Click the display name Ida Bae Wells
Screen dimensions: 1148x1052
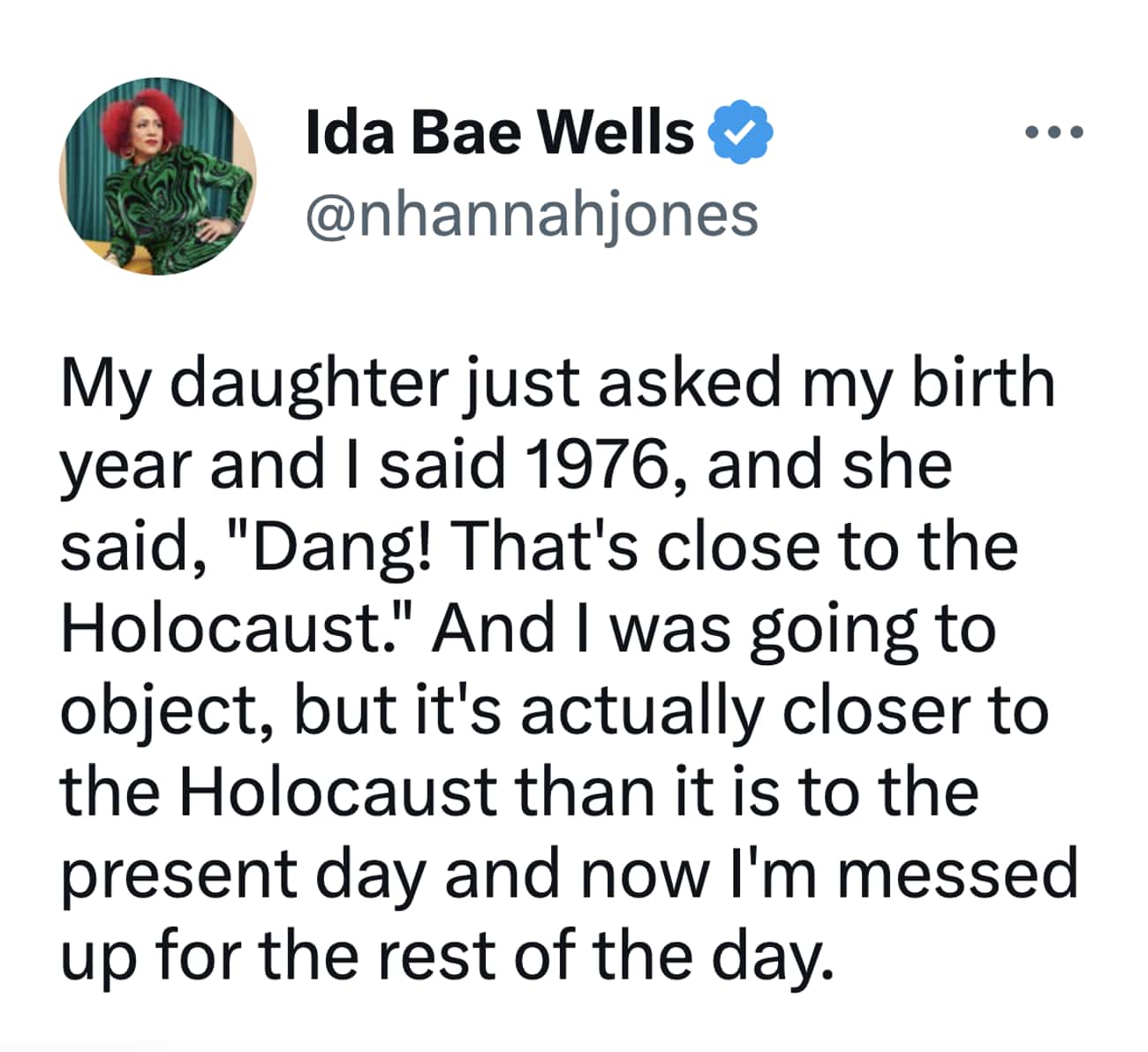495,131
